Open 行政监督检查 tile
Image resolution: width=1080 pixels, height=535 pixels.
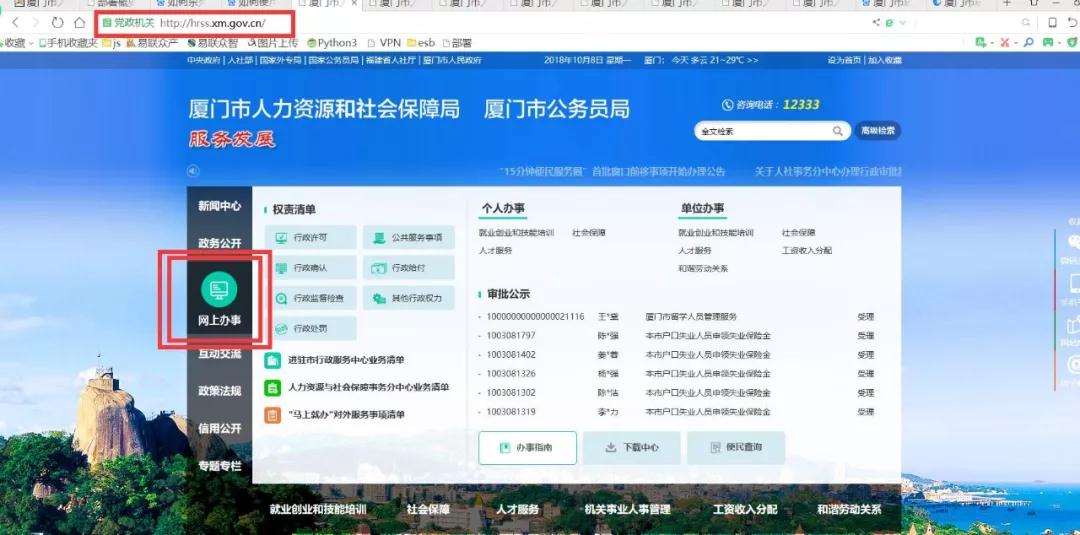click(309, 298)
